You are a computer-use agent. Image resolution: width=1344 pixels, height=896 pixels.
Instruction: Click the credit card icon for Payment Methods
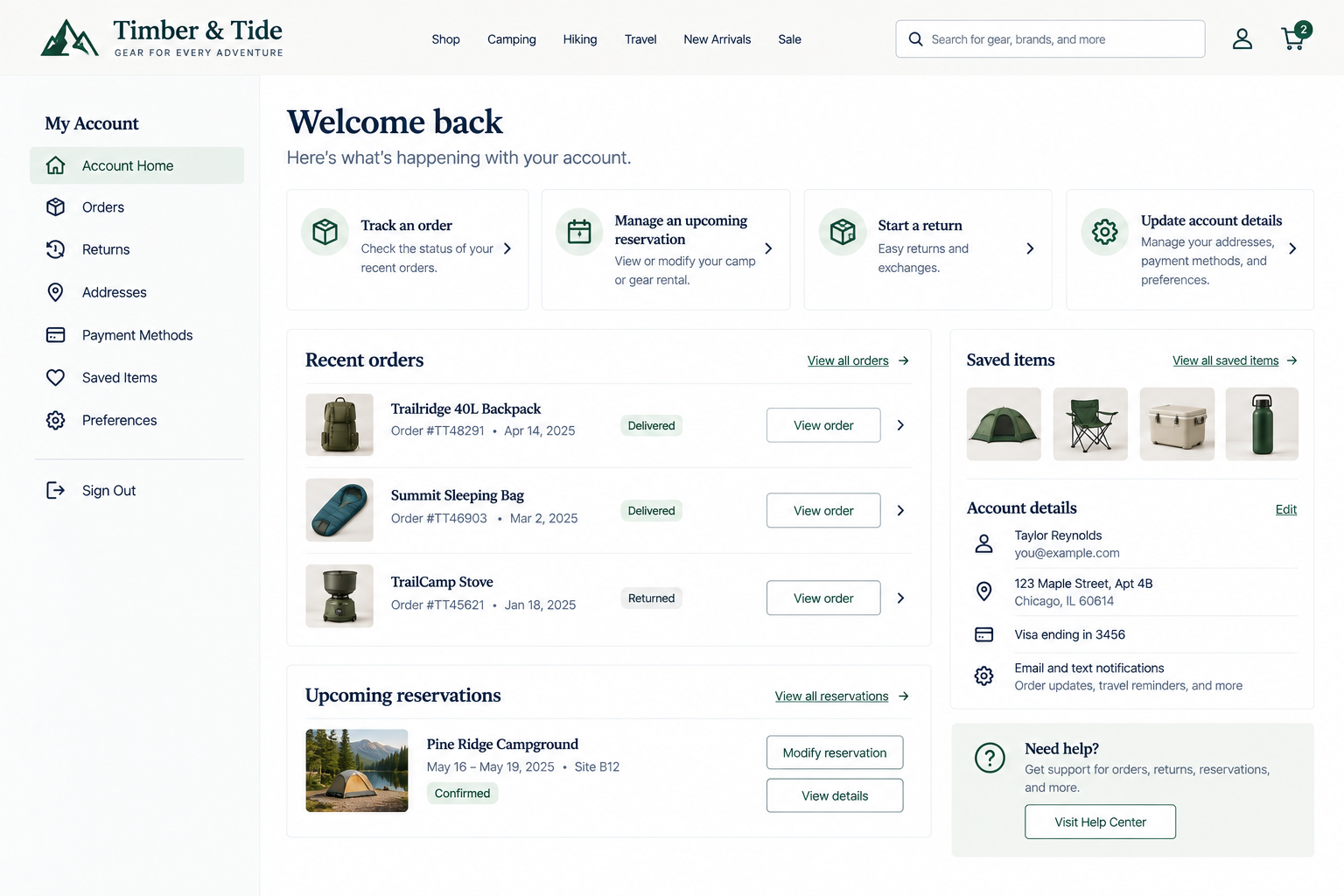55,335
